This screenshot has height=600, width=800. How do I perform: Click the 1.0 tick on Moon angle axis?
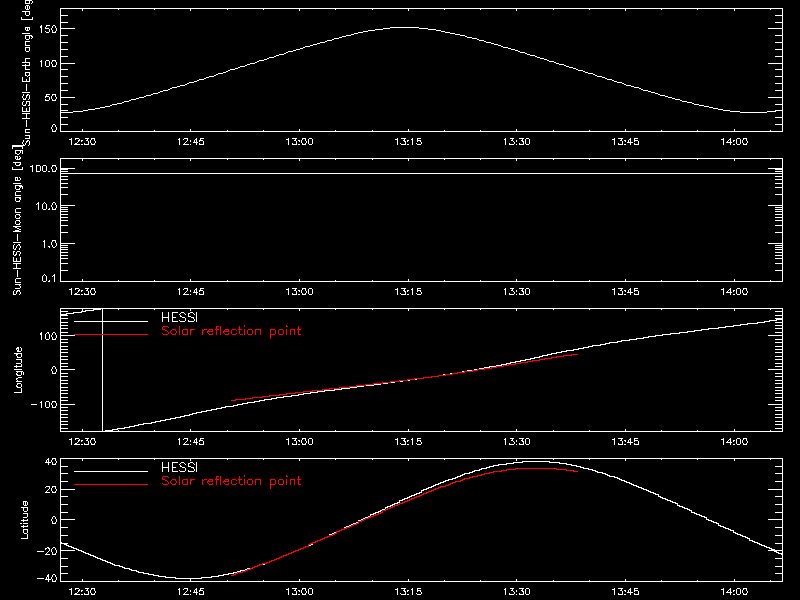point(49,244)
